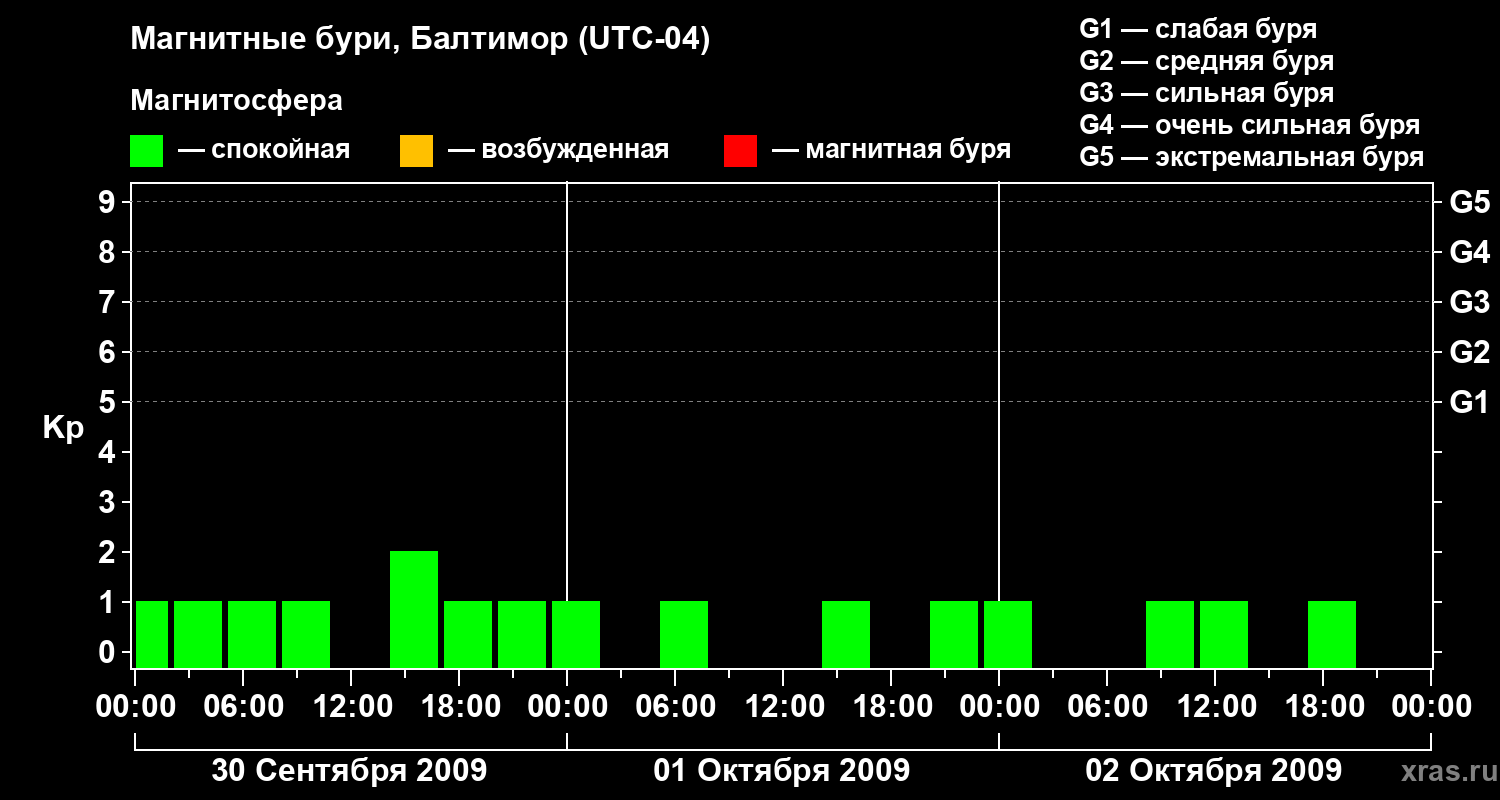Viewport: 1500px width, 800px height.
Task: Click the 18:00 time label of 01 Октября
Action: [891, 706]
